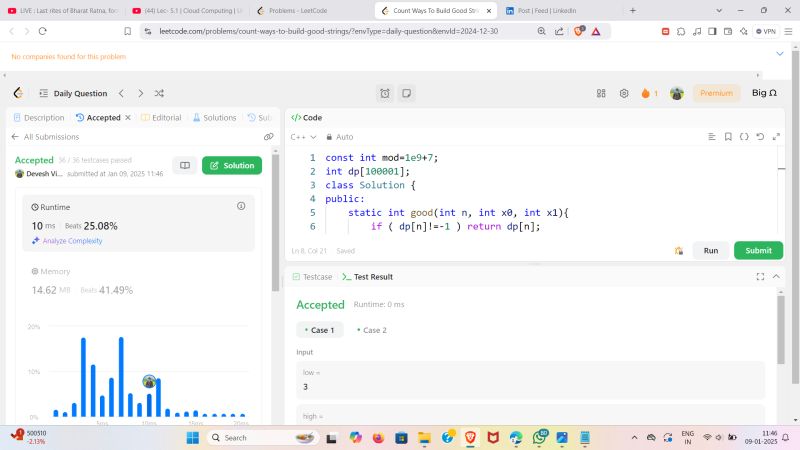The image size is (800, 450).
Task: Click the green Solution button
Action: click(232, 165)
